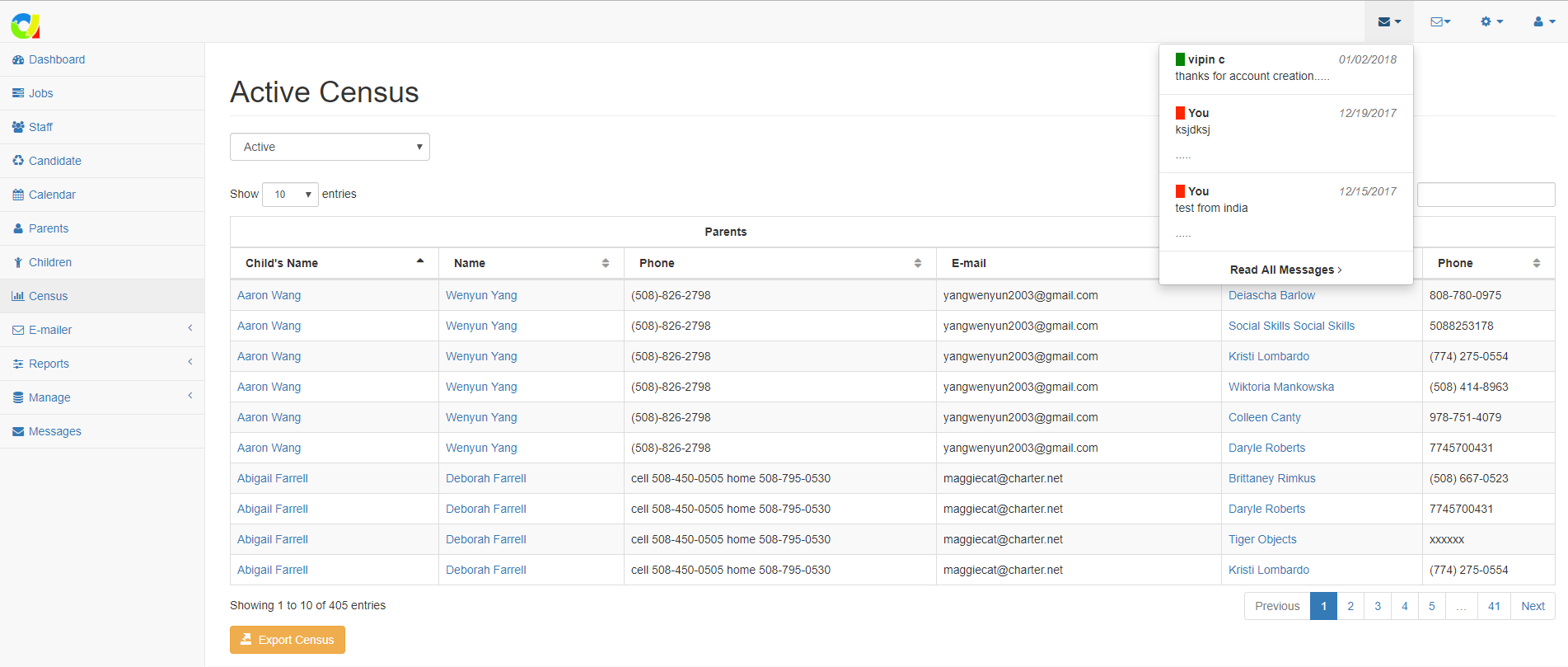Click the Calendar icon in sidebar
This screenshot has width=1568, height=667.
coord(18,195)
